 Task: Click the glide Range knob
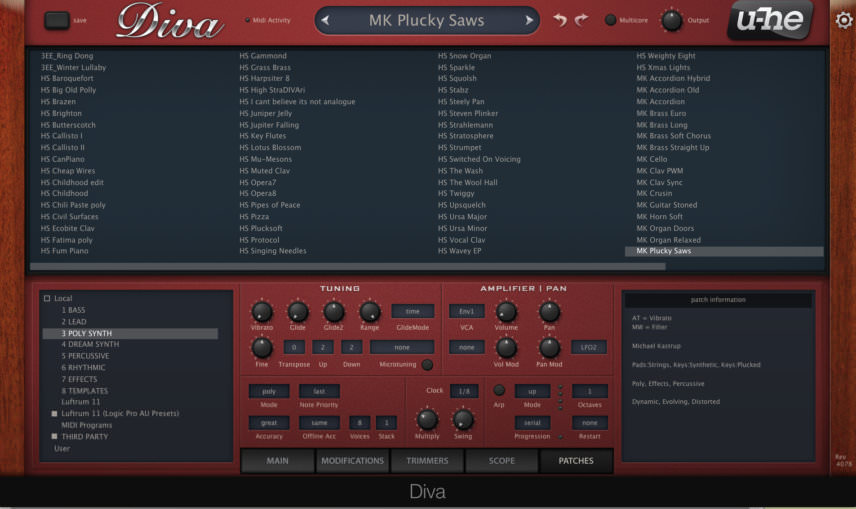pos(370,312)
